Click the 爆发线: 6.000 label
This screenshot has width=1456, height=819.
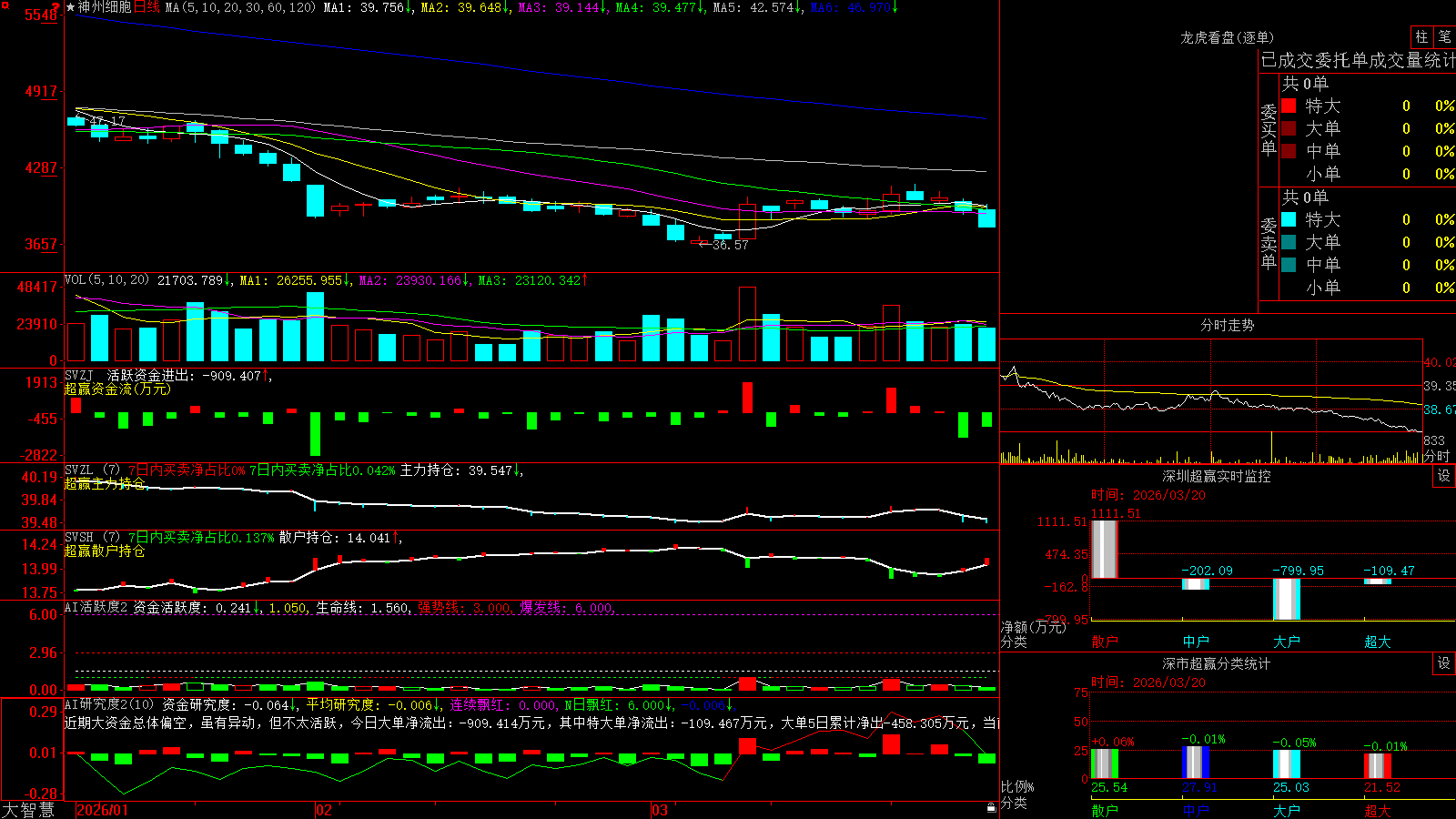(567, 608)
